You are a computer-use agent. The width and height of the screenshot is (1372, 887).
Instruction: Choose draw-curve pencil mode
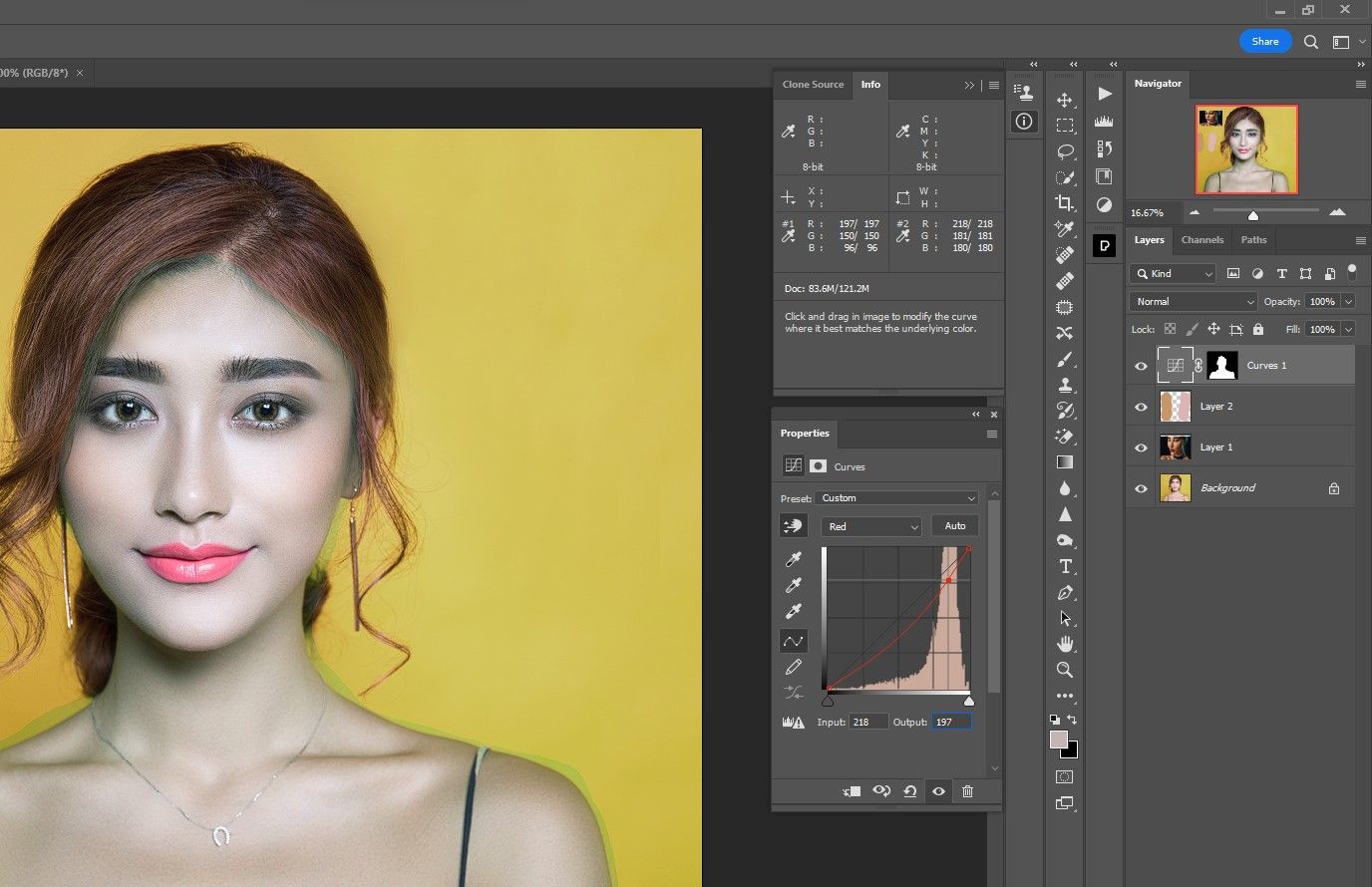pos(794,667)
